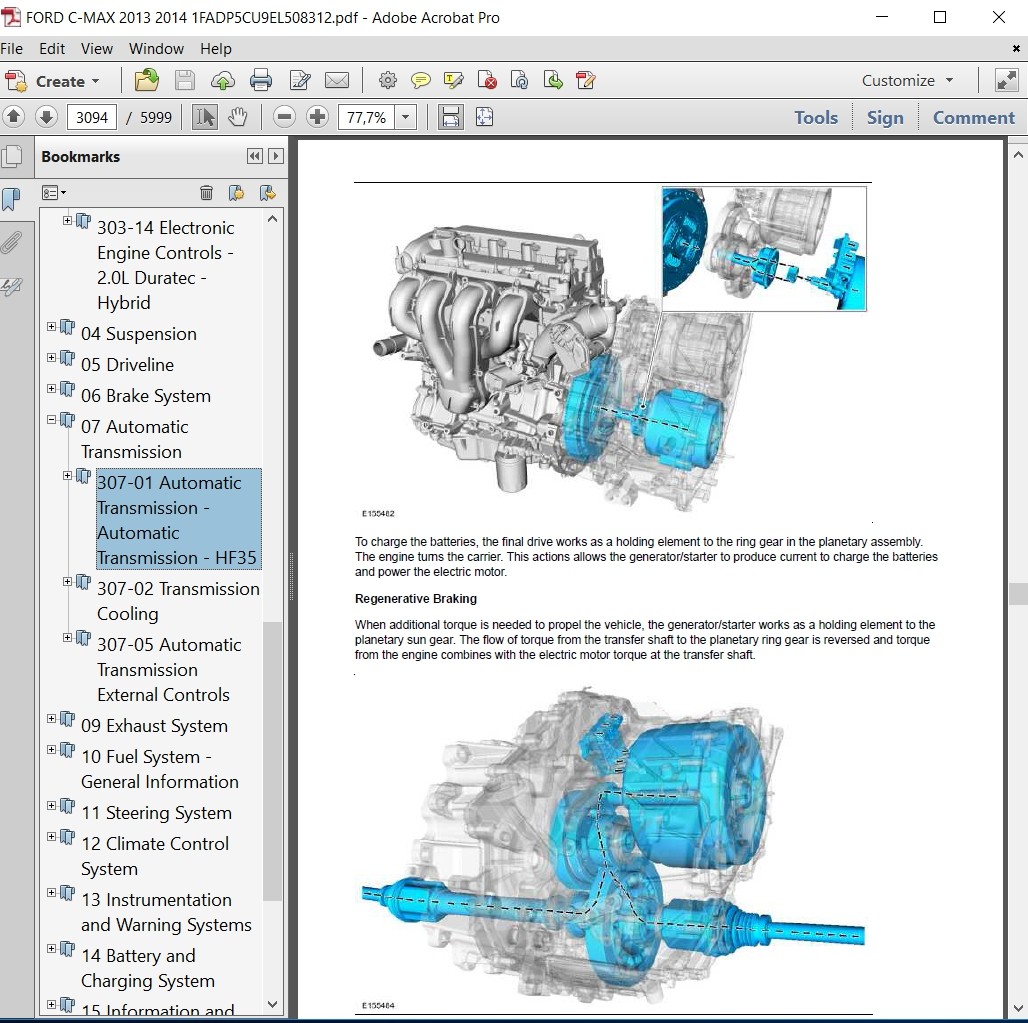Open the Tools pane
1028x1023 pixels.
coord(816,117)
